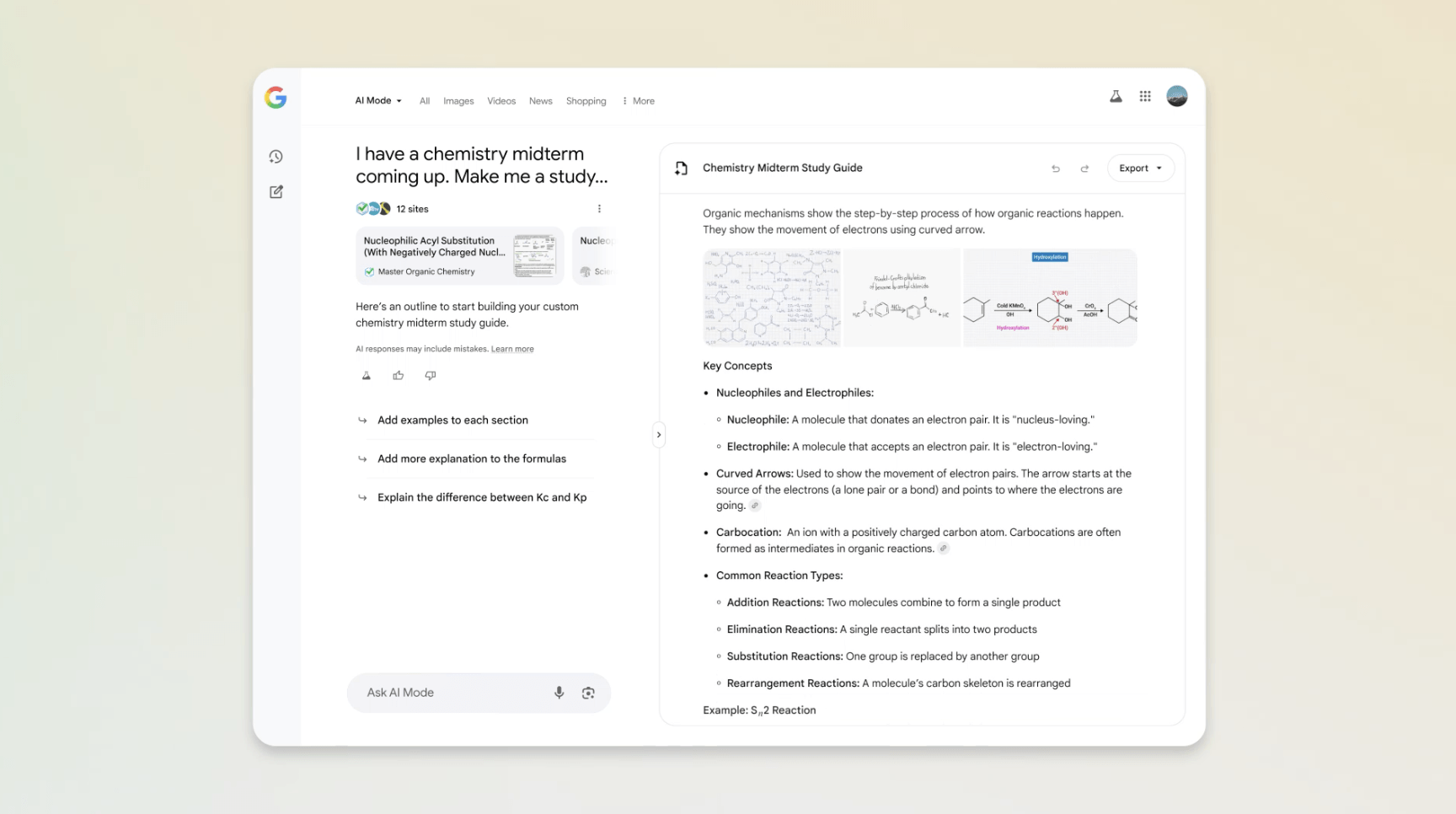
Task: Click the study guide document icon
Action: (681, 169)
